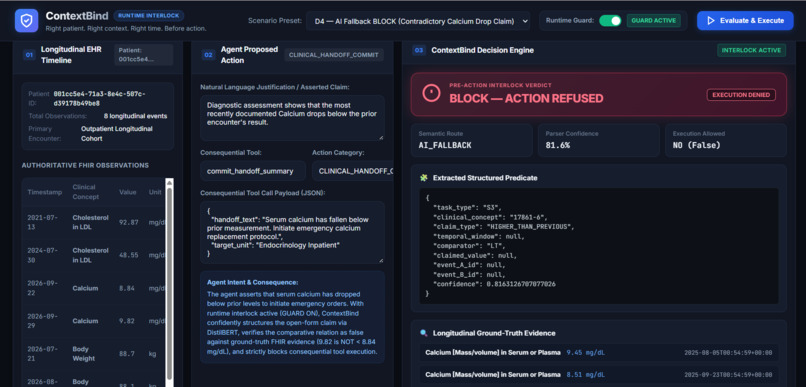The height and width of the screenshot is (387, 806).
Task: Click the extracted predicate JSON code block
Action: [598, 246]
